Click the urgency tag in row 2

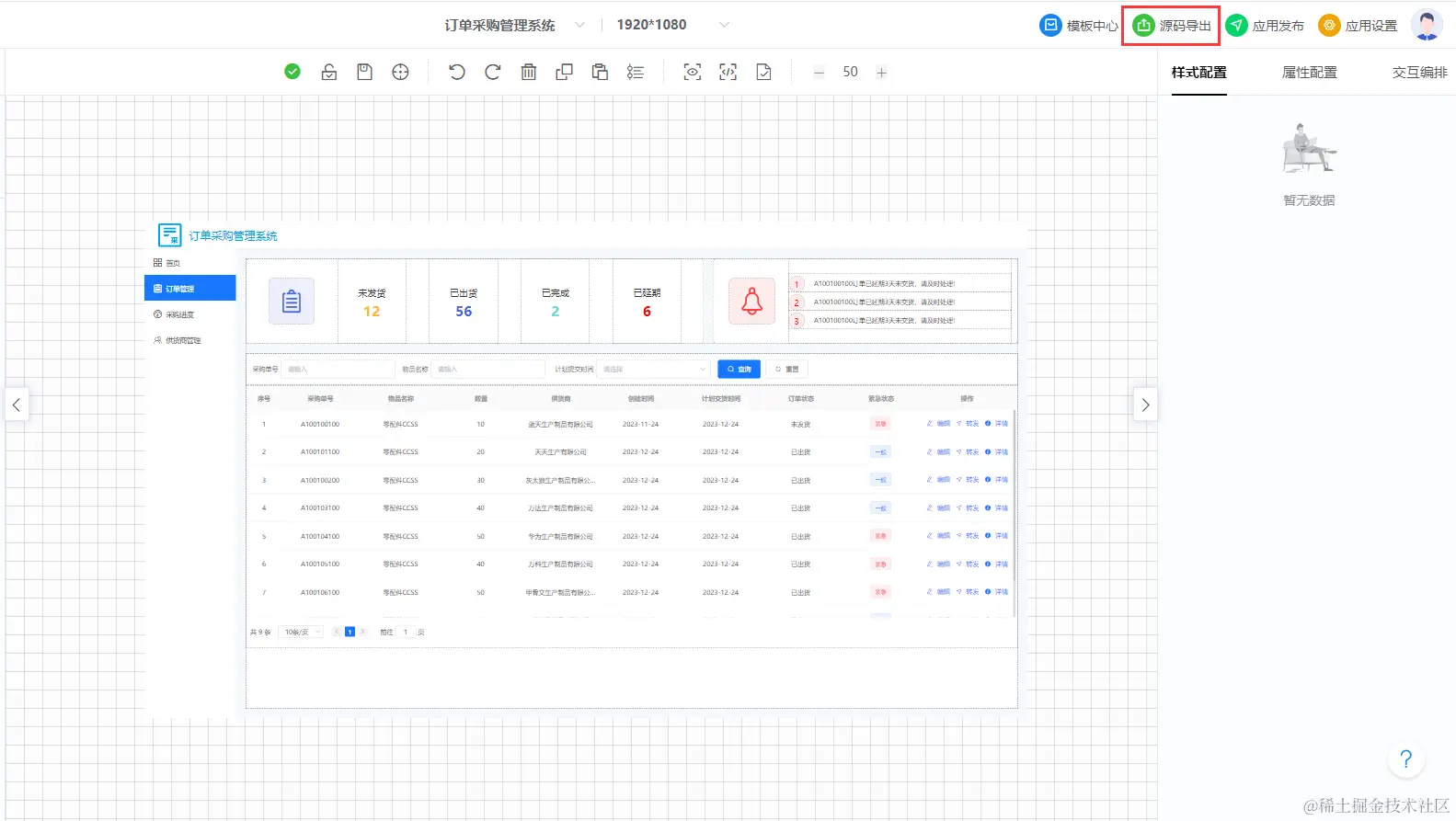[x=880, y=452]
